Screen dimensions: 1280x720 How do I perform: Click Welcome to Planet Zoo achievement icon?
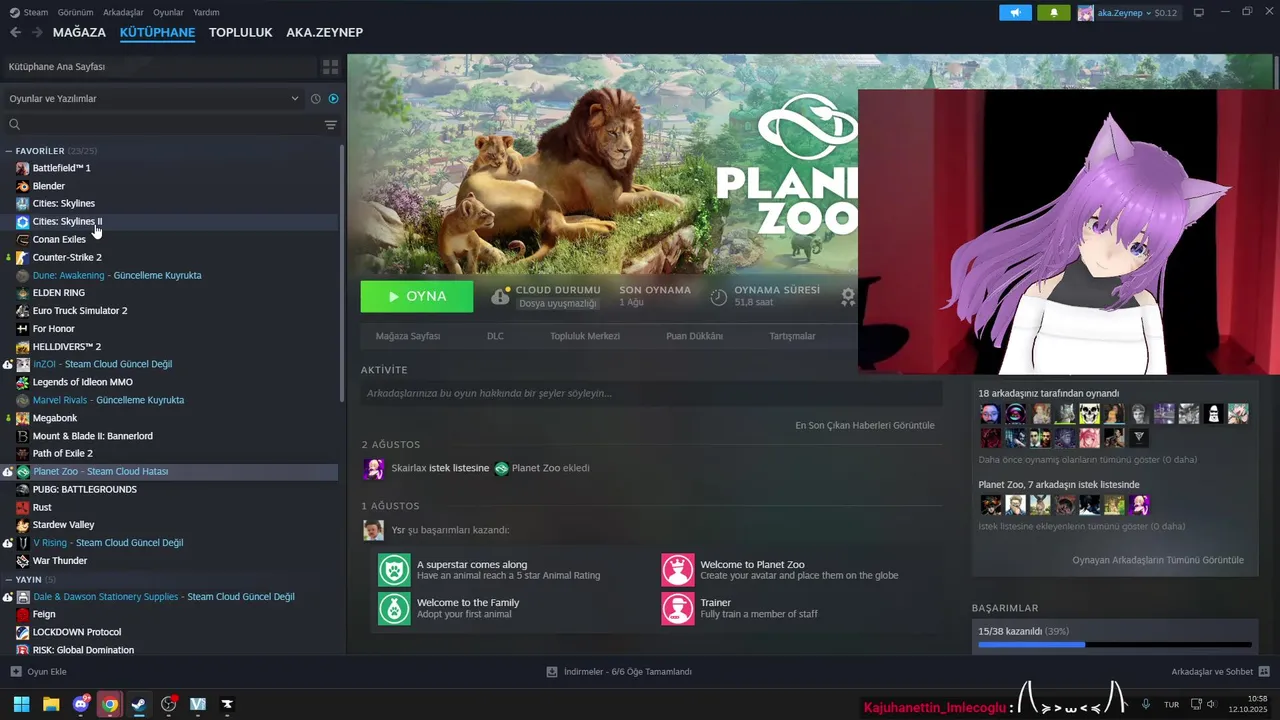point(678,569)
